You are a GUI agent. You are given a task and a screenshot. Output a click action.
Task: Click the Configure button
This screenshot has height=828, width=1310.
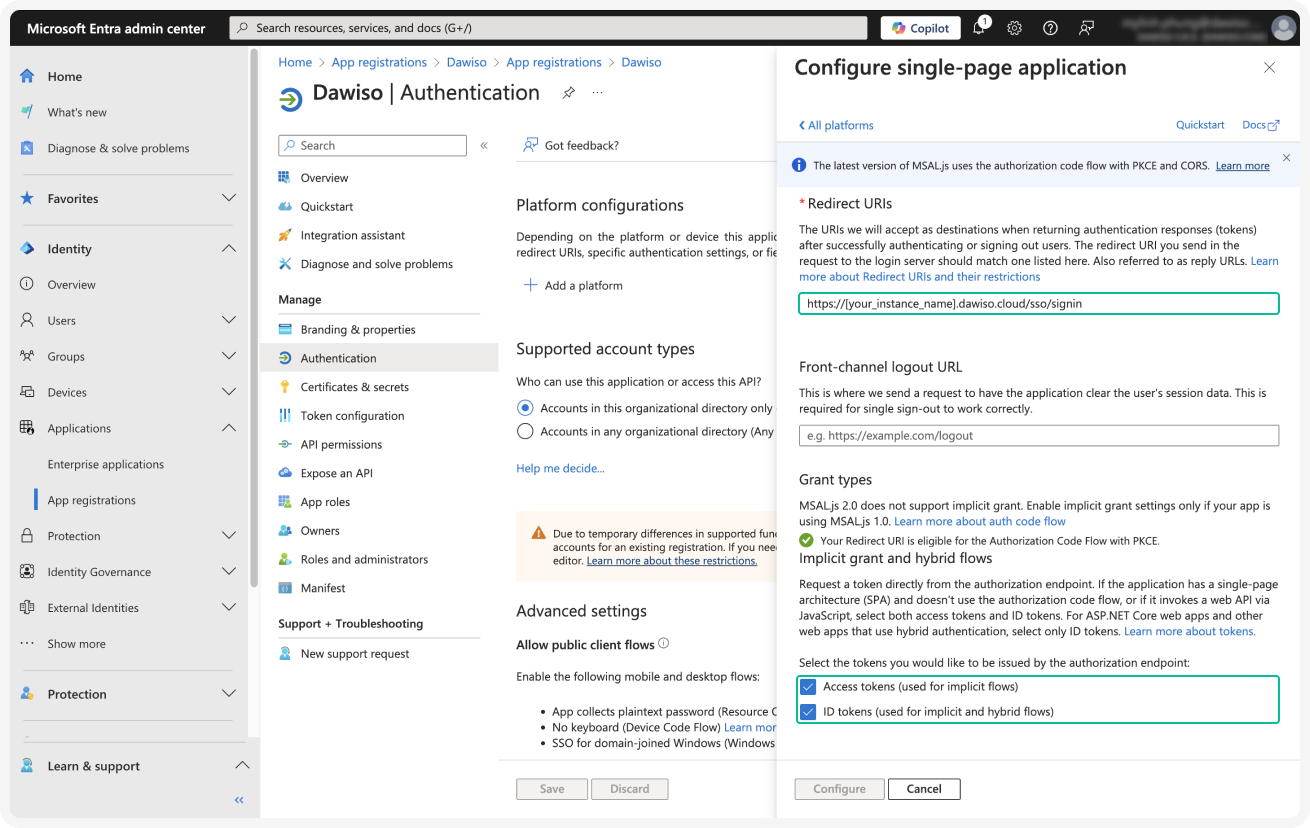[x=839, y=789]
